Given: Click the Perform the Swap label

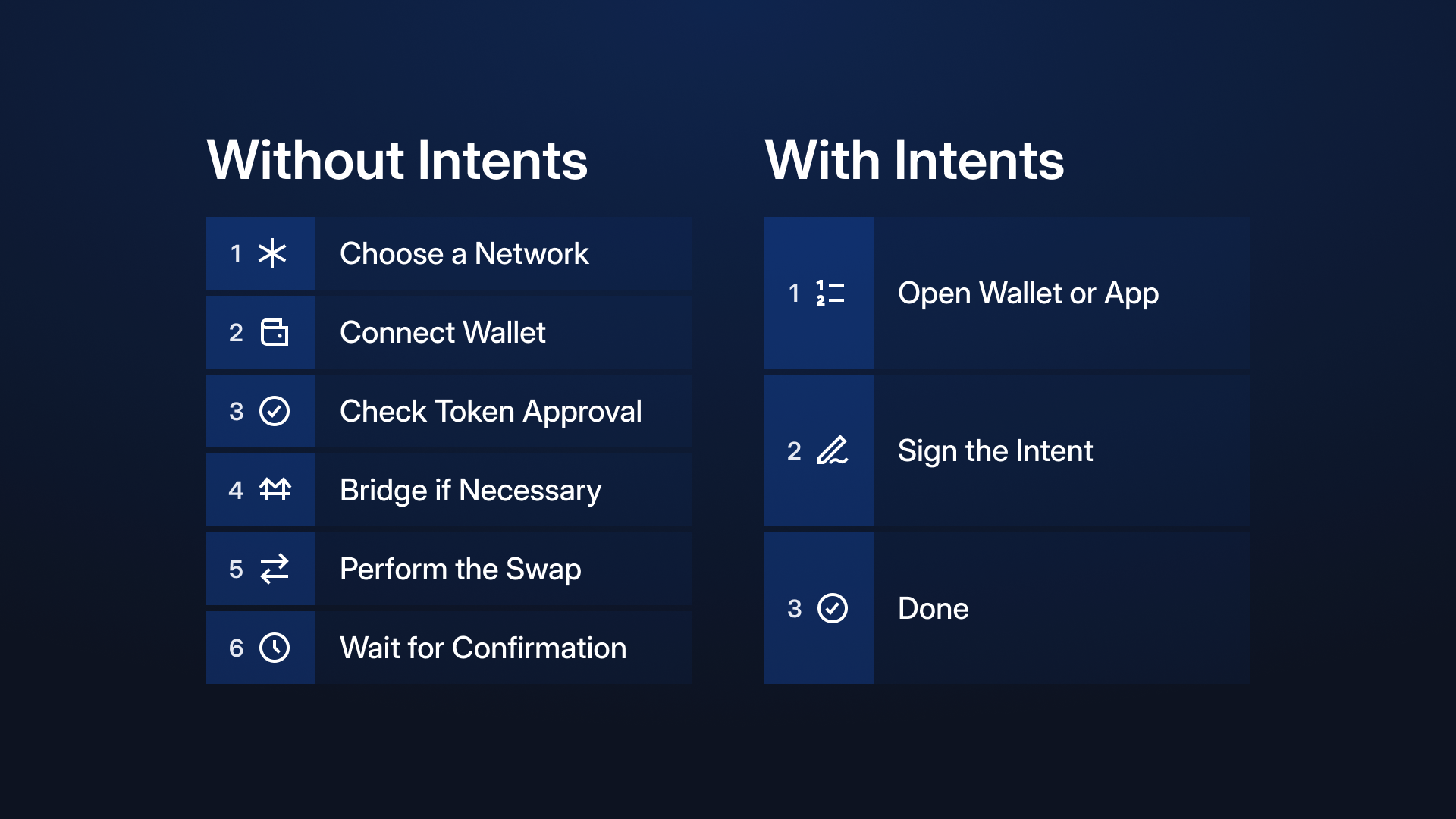Looking at the screenshot, I should pos(460,570).
